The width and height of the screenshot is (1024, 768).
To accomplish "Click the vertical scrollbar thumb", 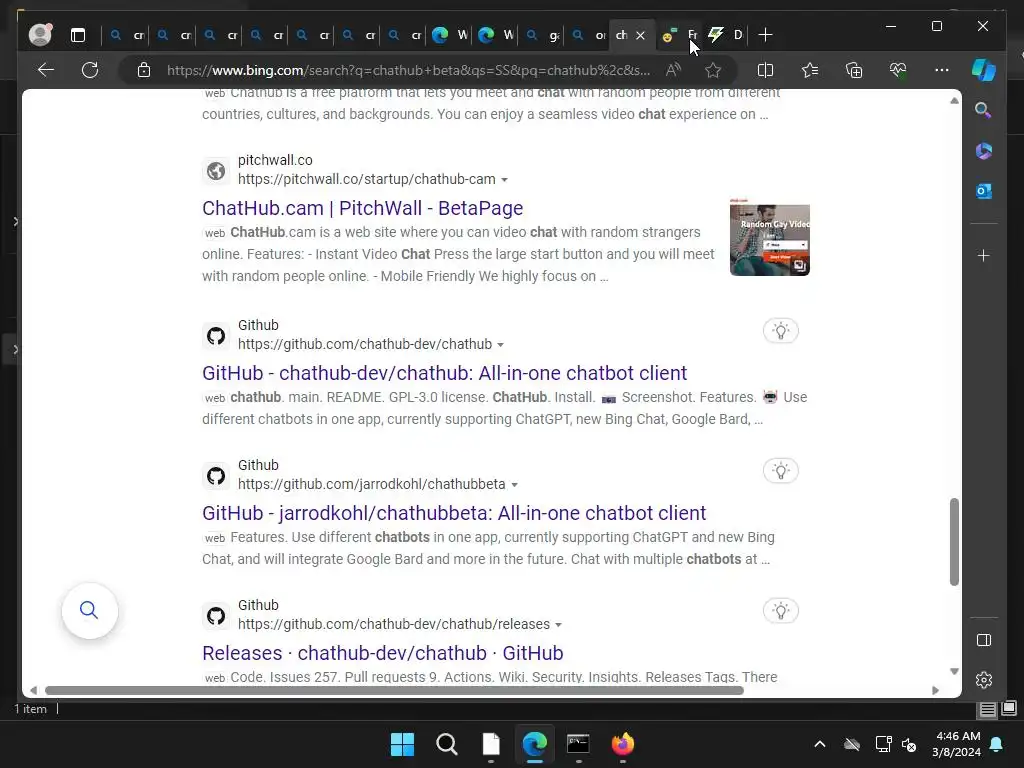I will (954, 542).
